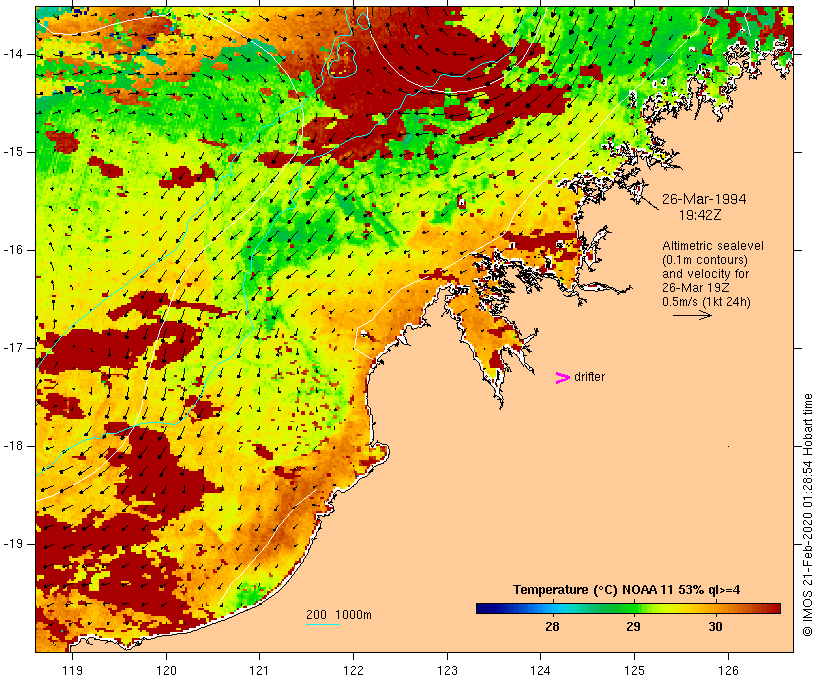Click the 'and velocity for' caption line
The image size is (820, 680).
pyautogui.click(x=705, y=274)
